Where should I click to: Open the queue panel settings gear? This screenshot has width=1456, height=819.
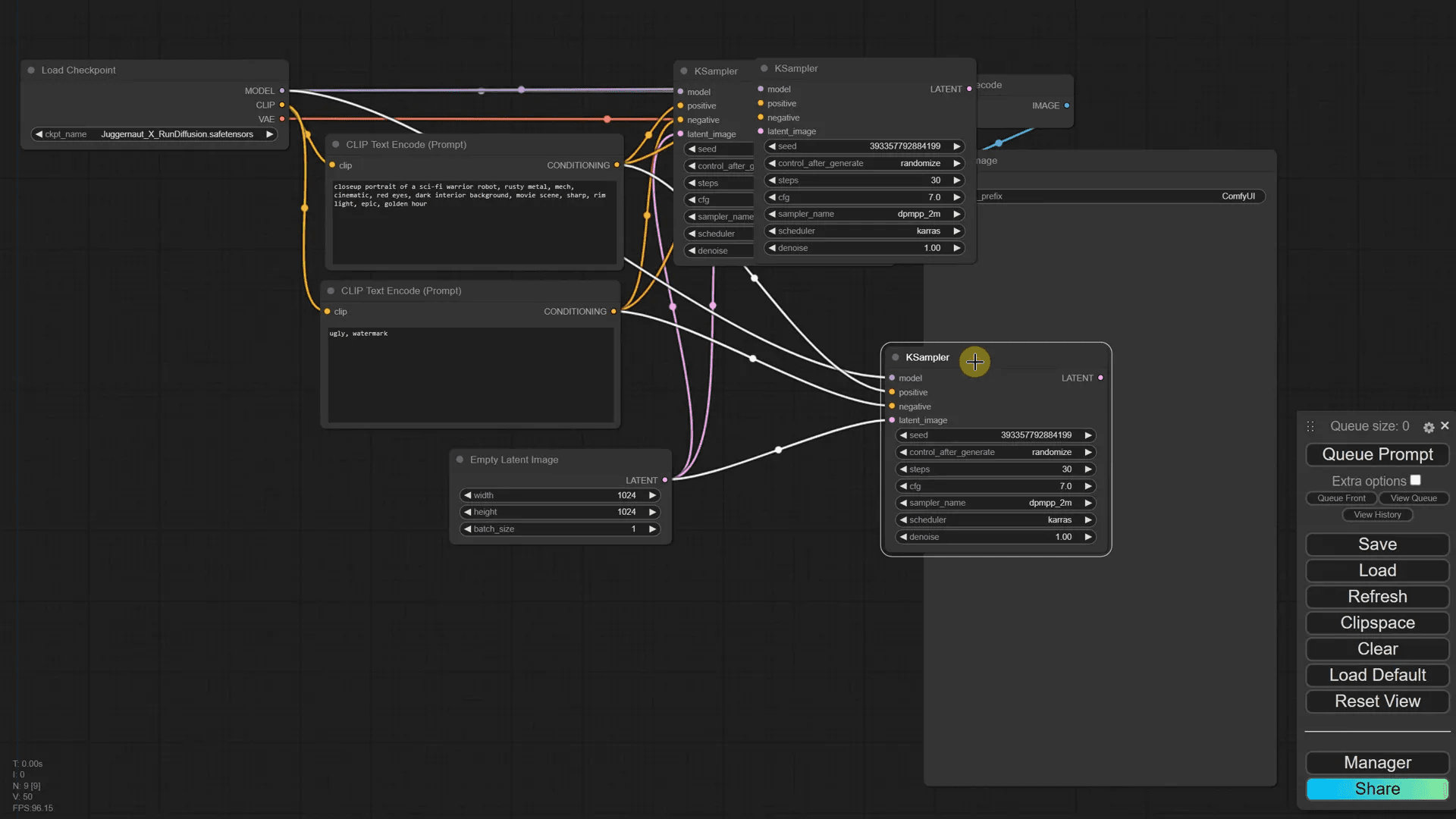click(1429, 427)
